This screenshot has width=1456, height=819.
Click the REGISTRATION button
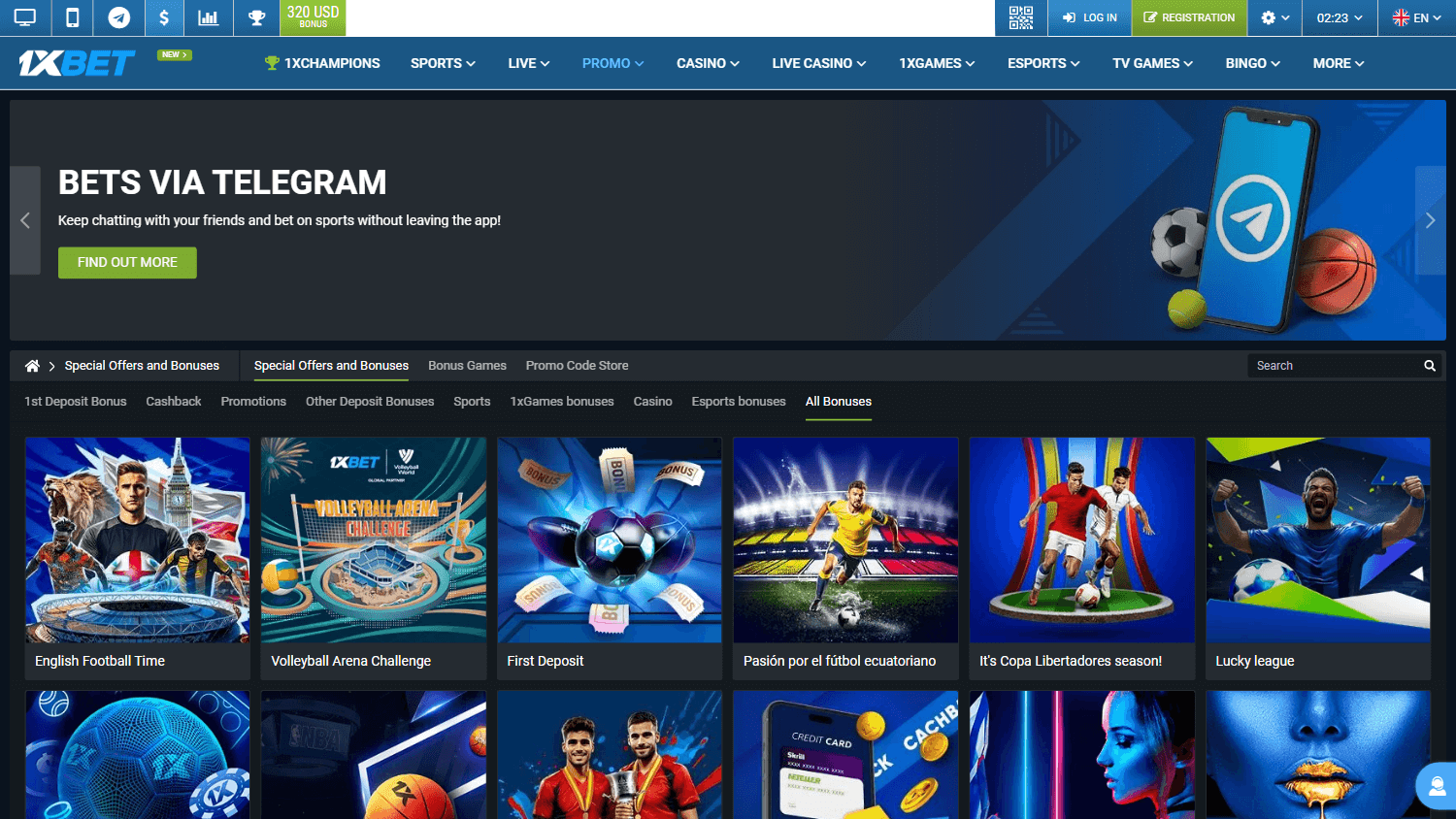(1190, 17)
